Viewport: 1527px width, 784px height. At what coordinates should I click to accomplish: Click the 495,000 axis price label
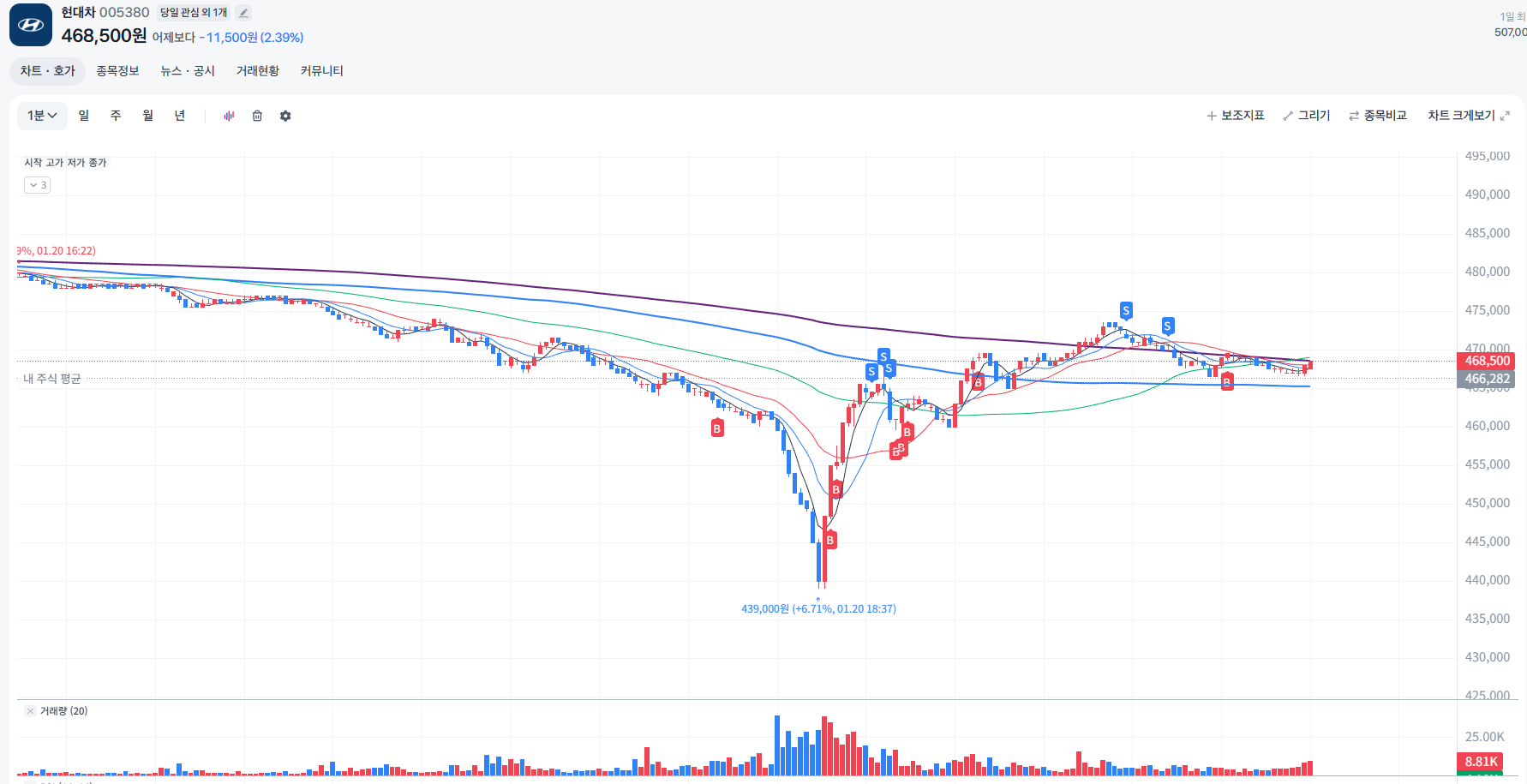(1487, 156)
